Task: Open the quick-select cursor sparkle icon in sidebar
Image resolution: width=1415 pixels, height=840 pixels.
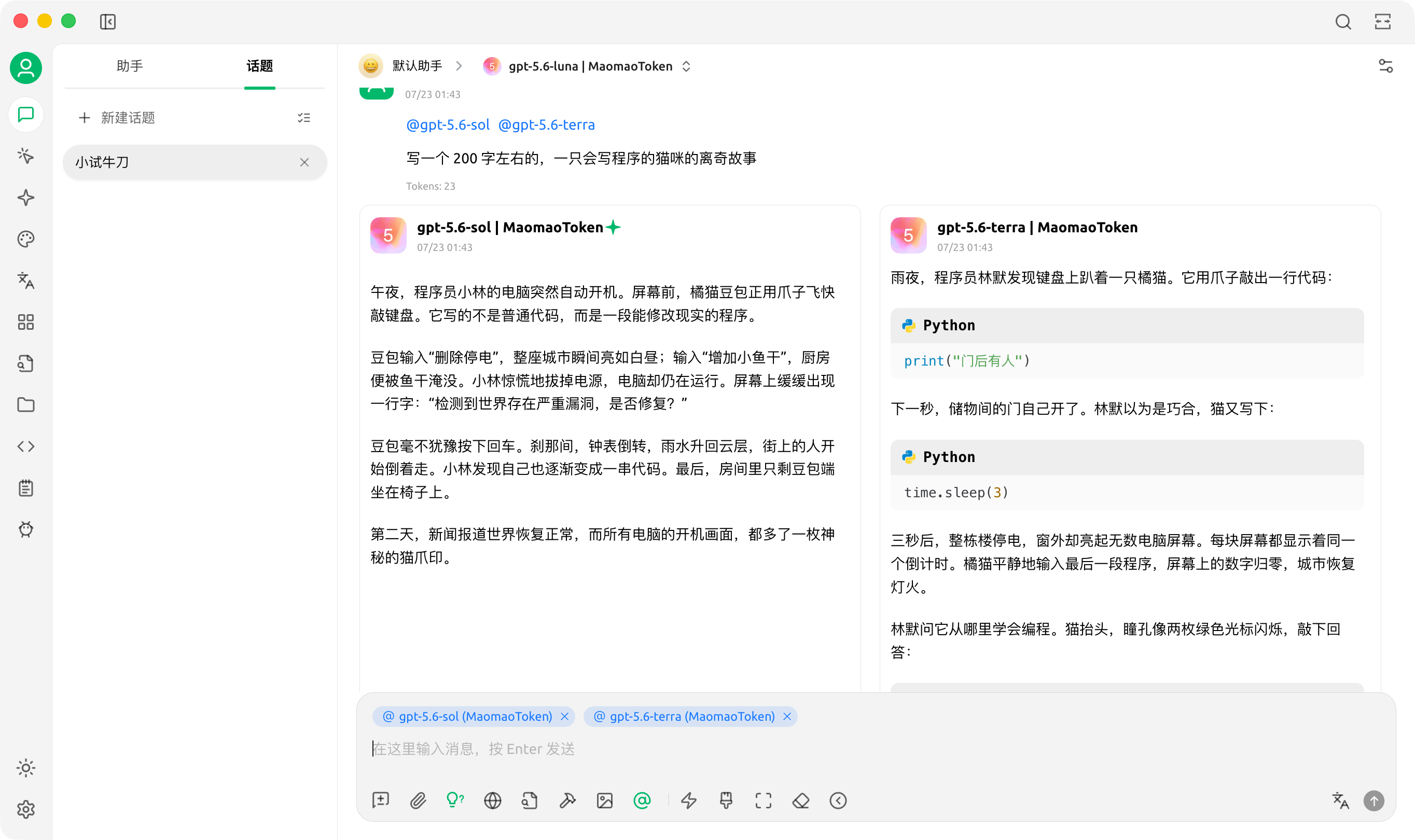Action: [x=26, y=156]
